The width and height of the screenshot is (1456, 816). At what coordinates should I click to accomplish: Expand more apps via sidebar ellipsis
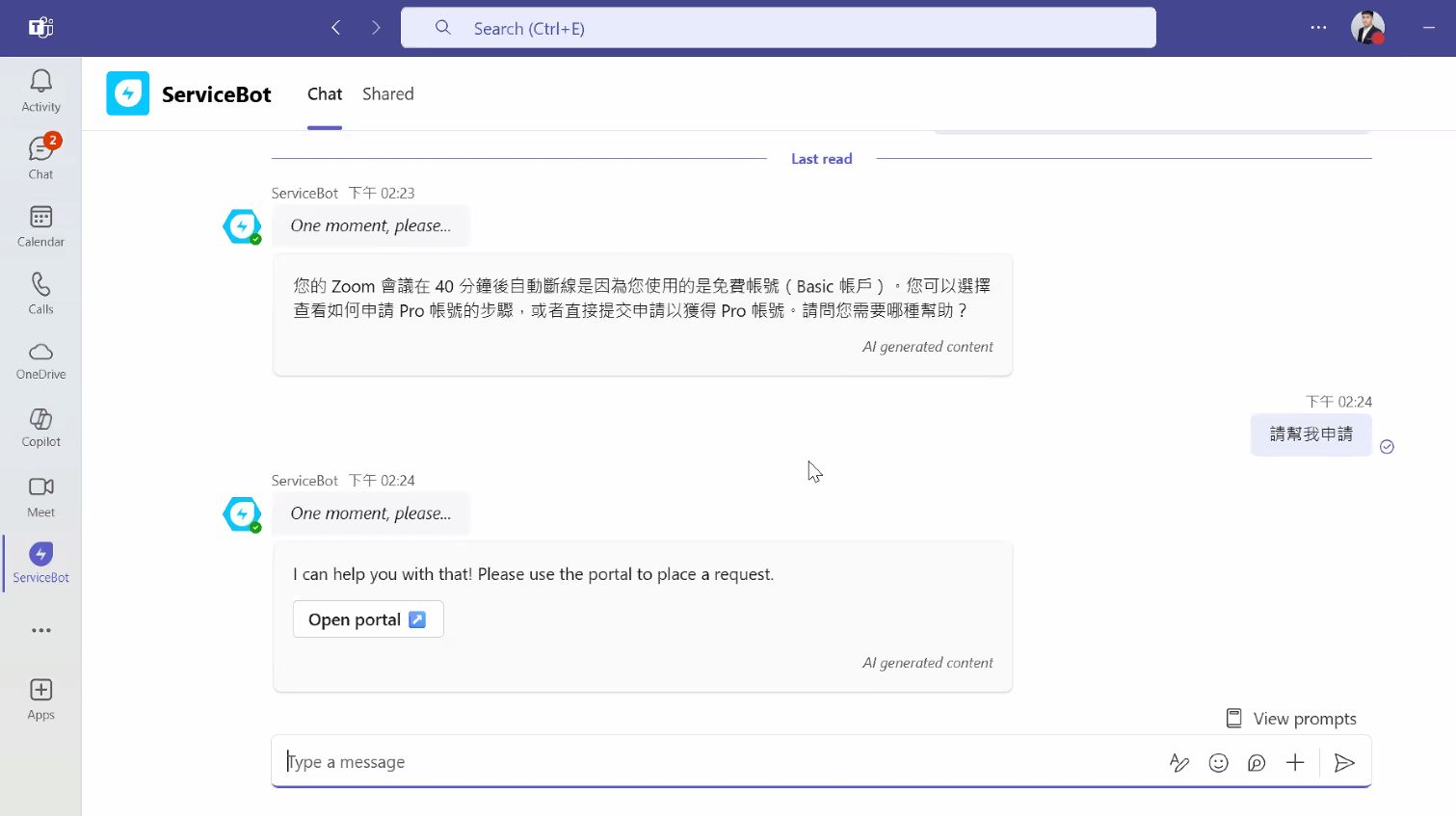pos(40,630)
